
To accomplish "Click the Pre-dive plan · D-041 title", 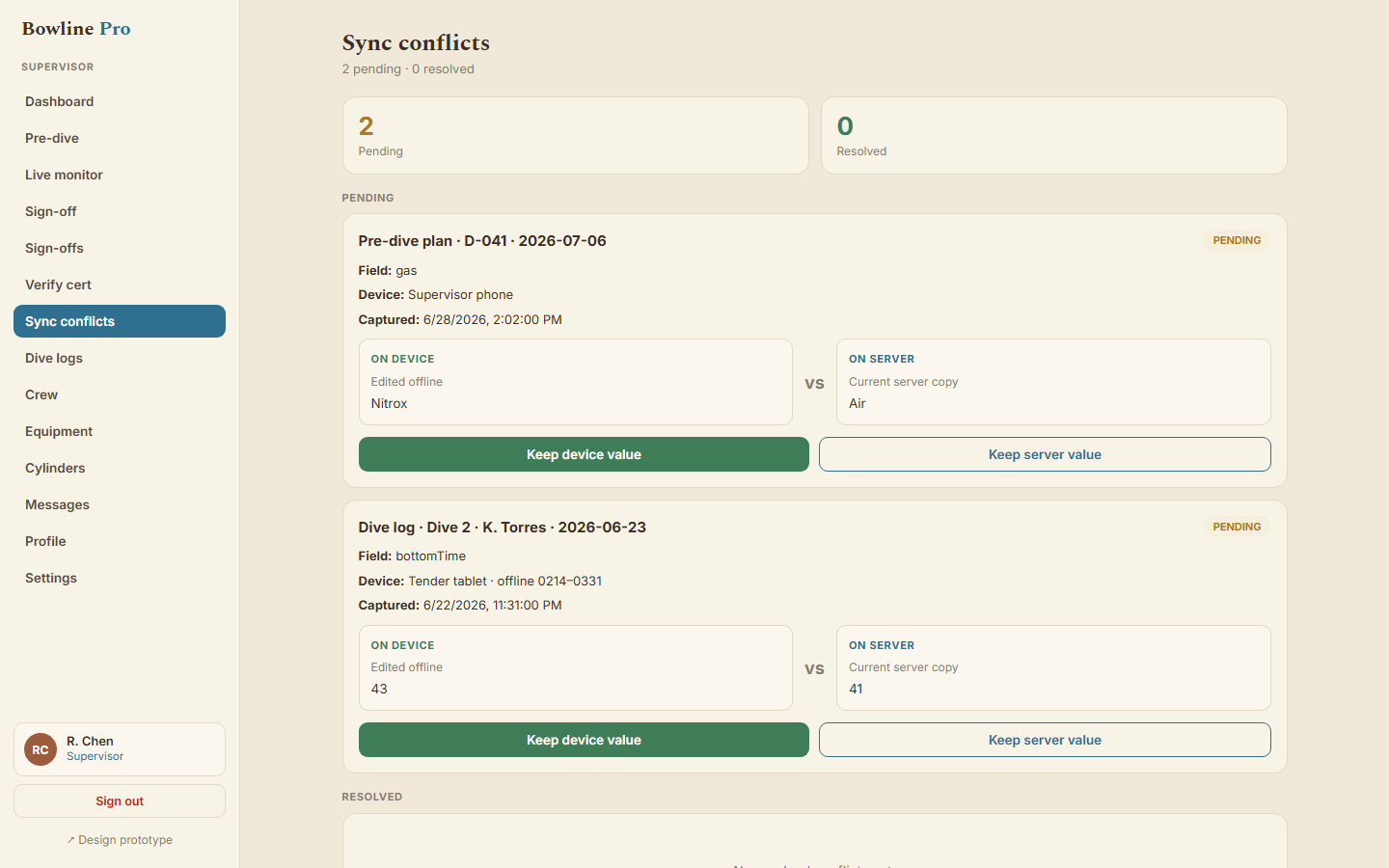I will pyautogui.click(x=482, y=241).
